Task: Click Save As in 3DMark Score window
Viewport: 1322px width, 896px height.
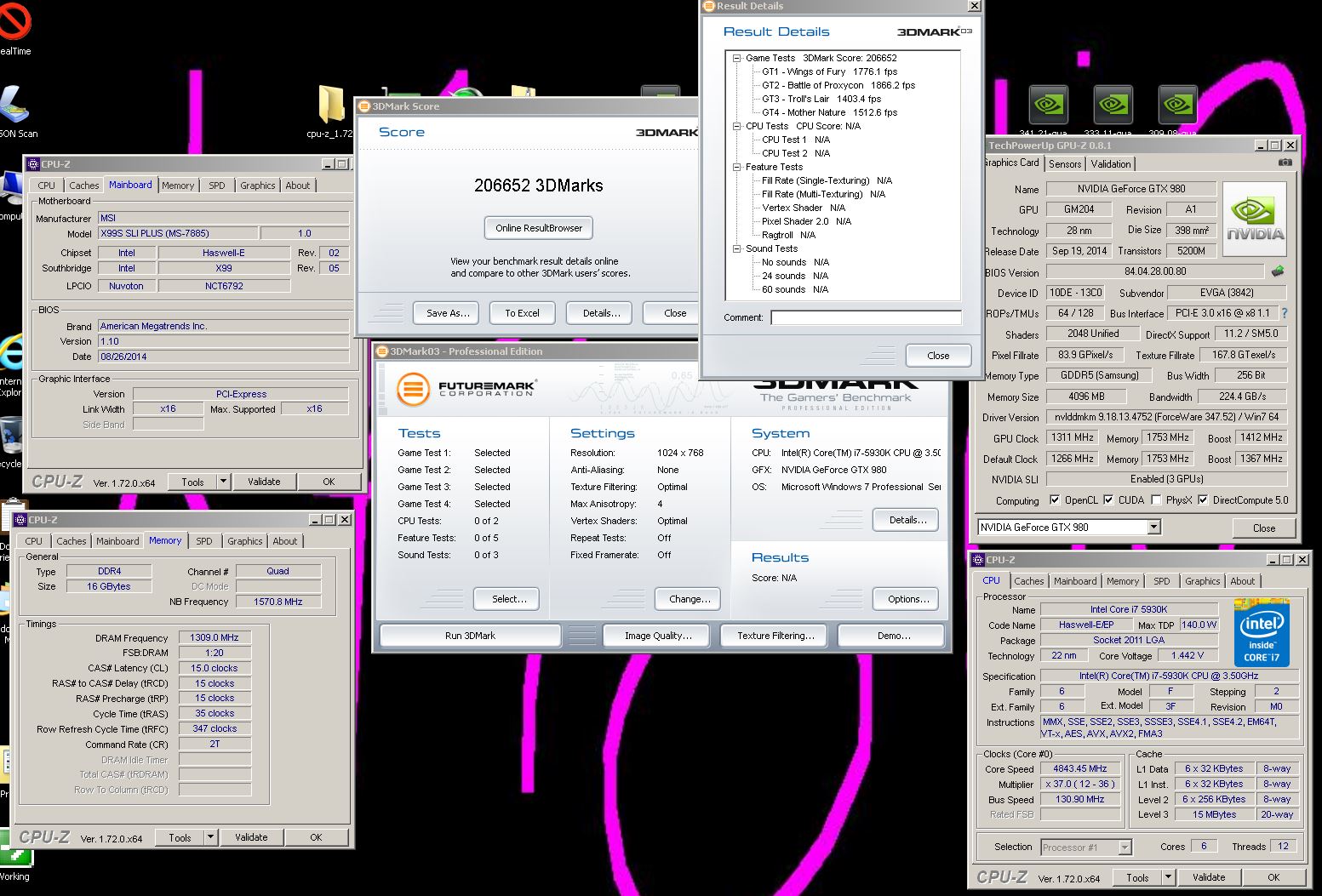Action: [x=448, y=313]
